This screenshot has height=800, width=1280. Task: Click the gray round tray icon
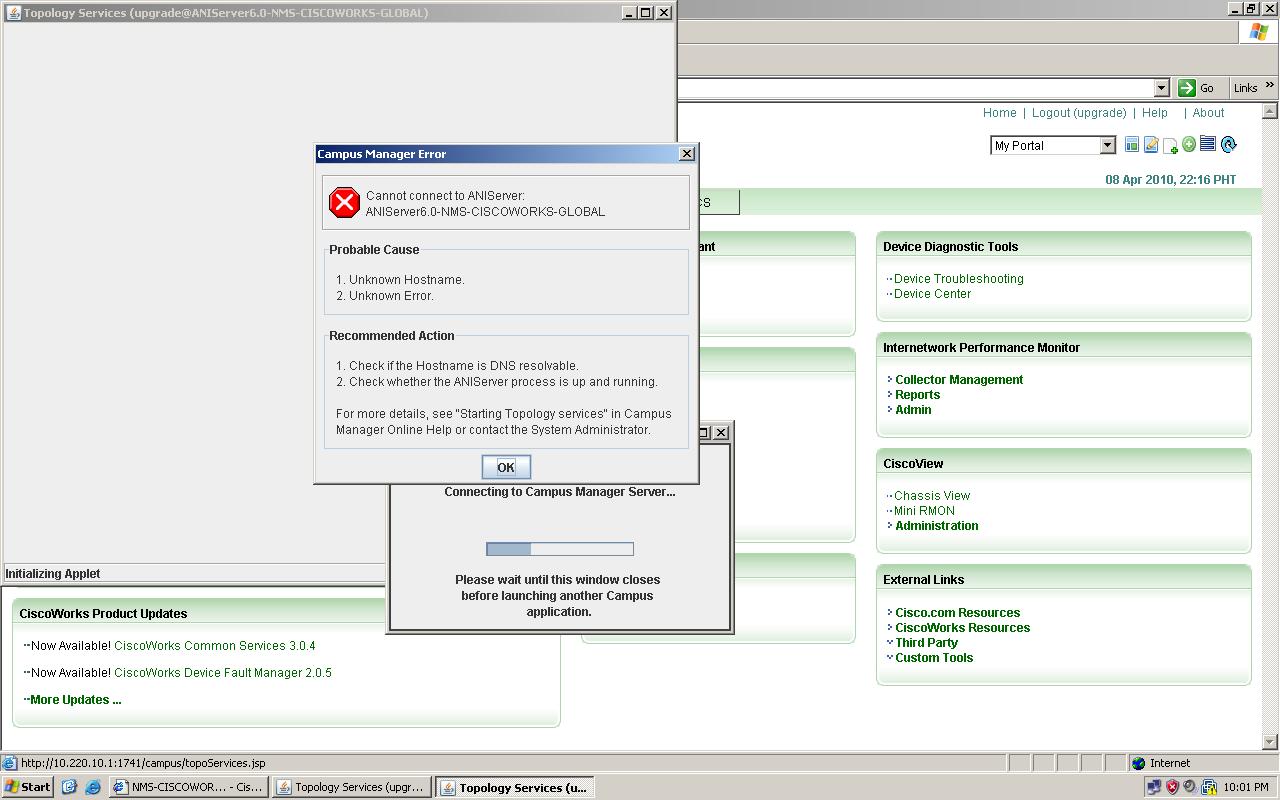[1190, 787]
